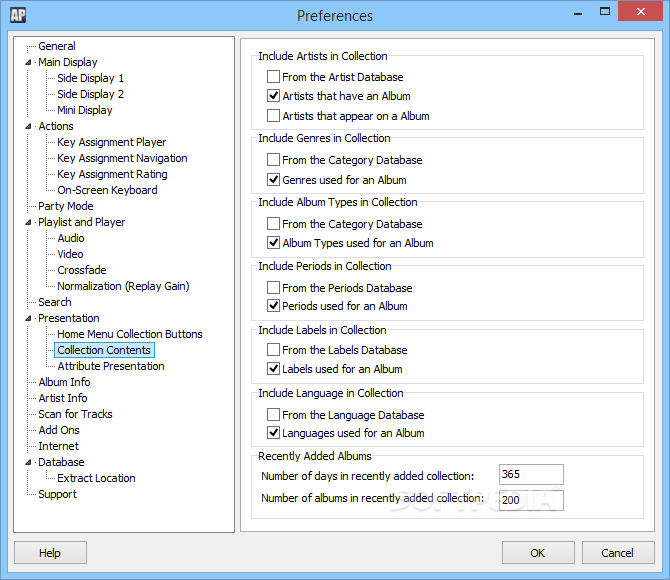Viewport: 670px width, 580px height.
Task: Enable From the Artist Database checkbox
Action: [x=273, y=77]
